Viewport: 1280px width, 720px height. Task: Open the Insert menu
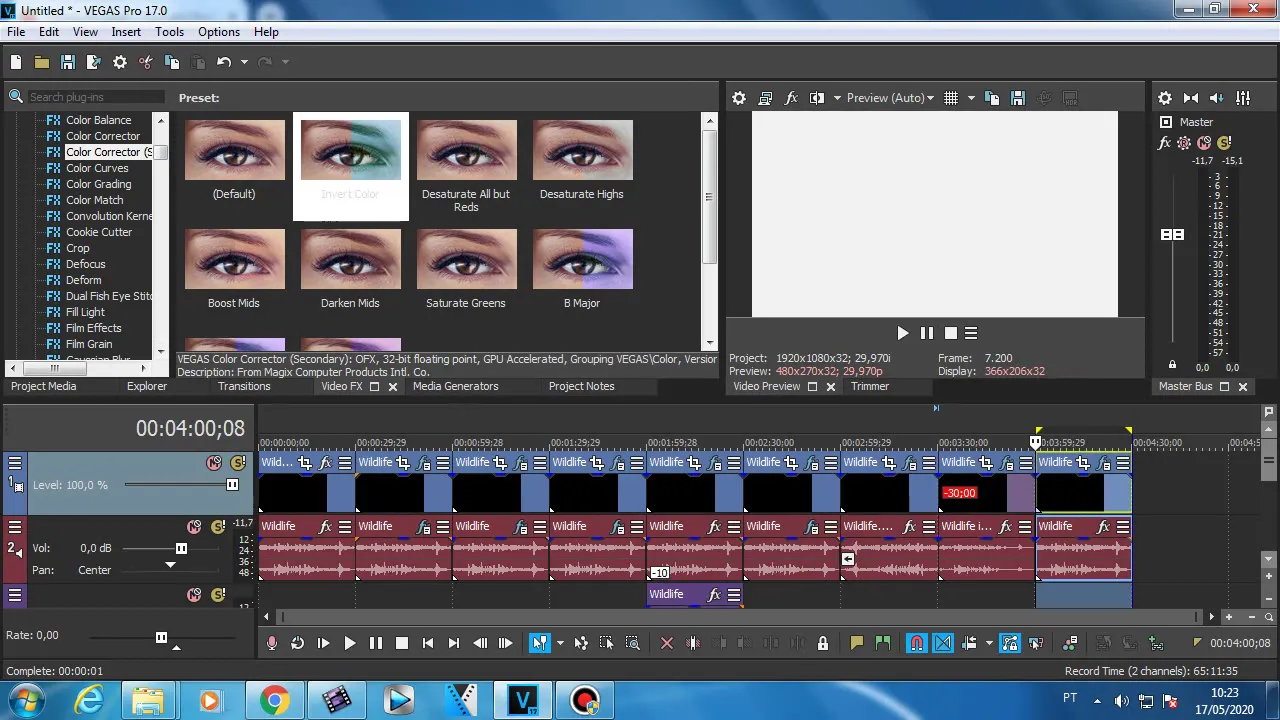[x=126, y=32]
